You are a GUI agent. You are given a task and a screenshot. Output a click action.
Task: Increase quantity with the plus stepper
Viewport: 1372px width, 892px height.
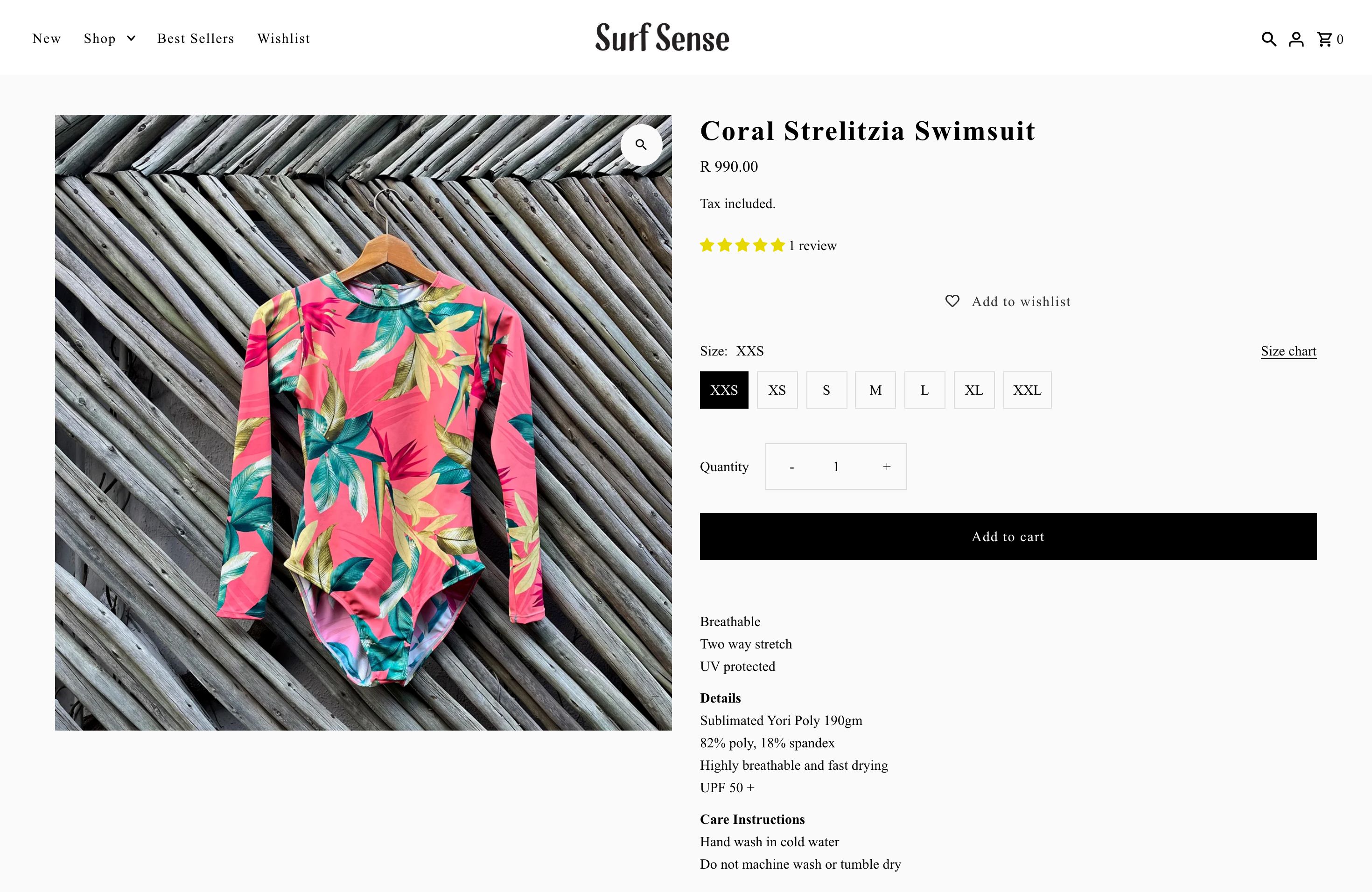[x=886, y=467]
